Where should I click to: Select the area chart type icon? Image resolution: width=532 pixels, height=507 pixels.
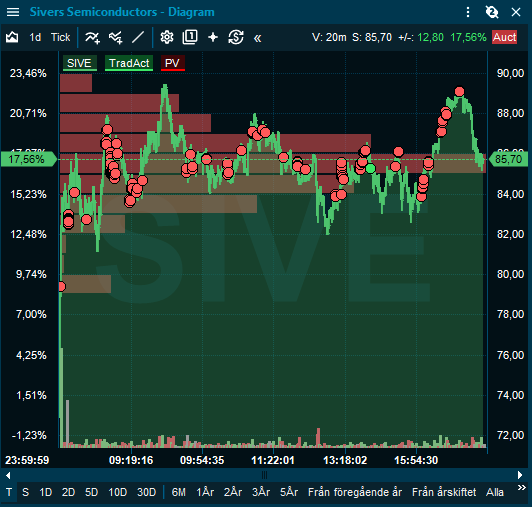12,37
